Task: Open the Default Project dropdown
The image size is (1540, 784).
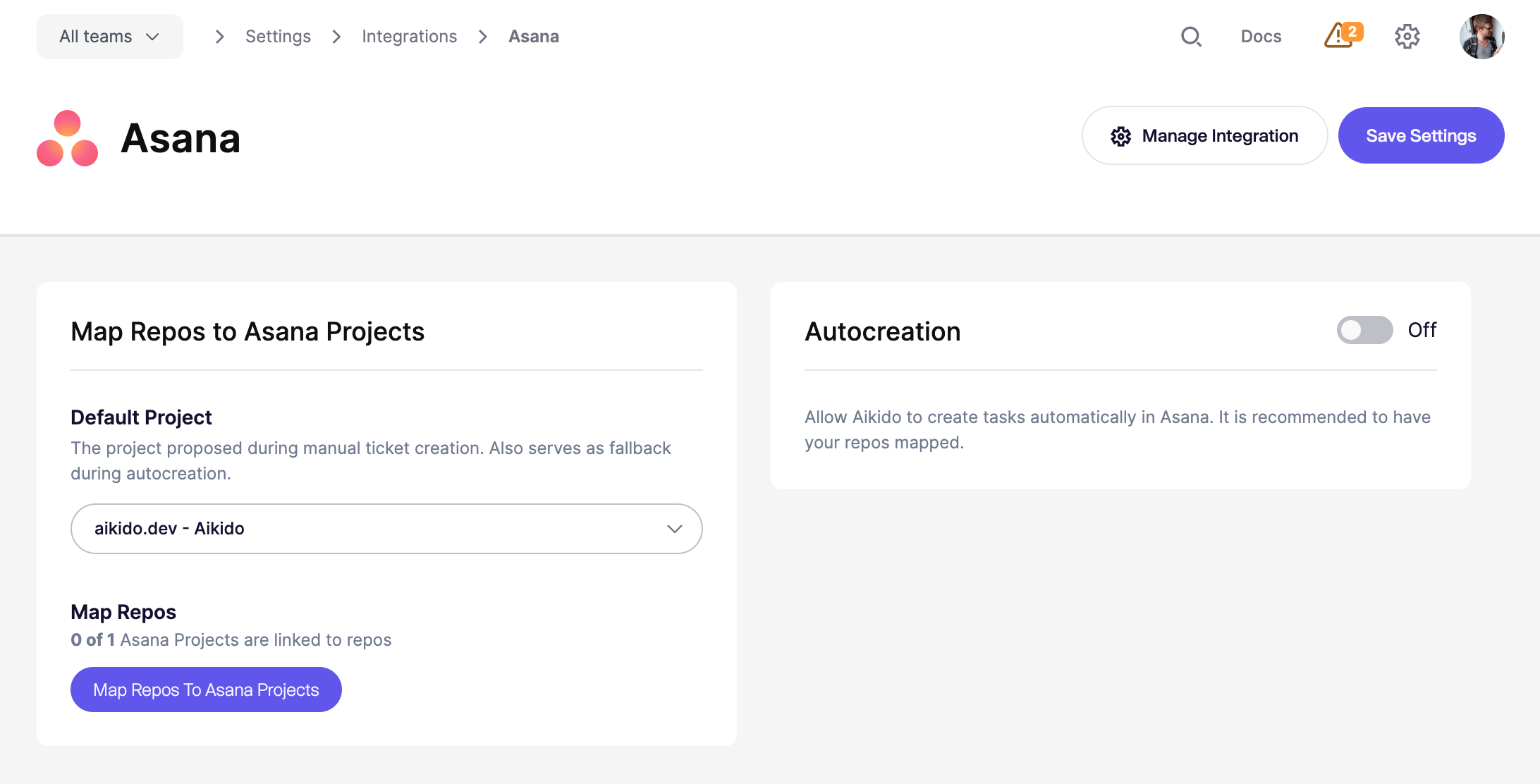Action: click(x=386, y=529)
